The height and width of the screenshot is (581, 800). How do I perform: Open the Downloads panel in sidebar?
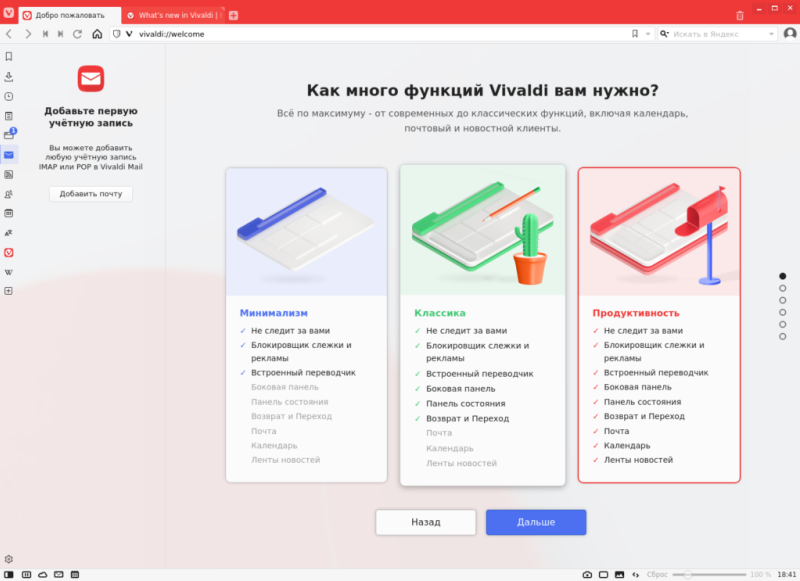(9, 77)
